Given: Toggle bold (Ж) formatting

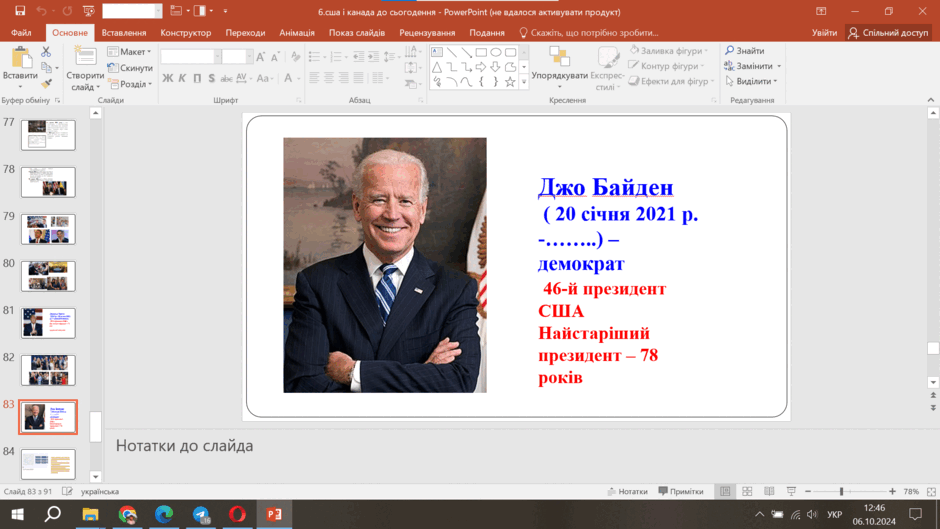Looking at the screenshot, I should (168, 78).
